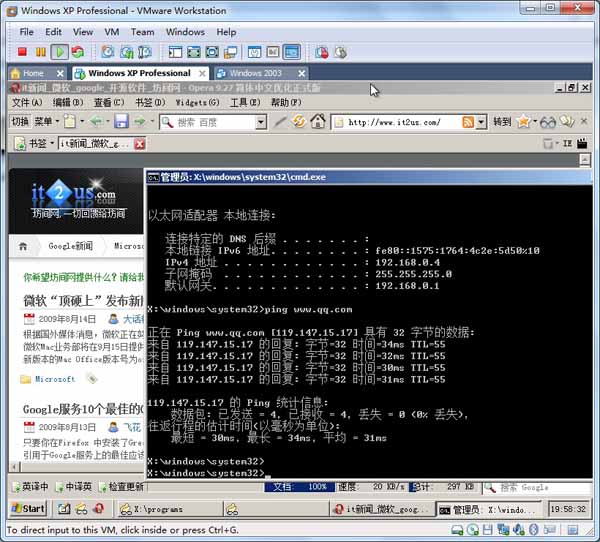Go back with the Opera green left arrow
Viewport: 600px width, 542px height.
pos(96,122)
